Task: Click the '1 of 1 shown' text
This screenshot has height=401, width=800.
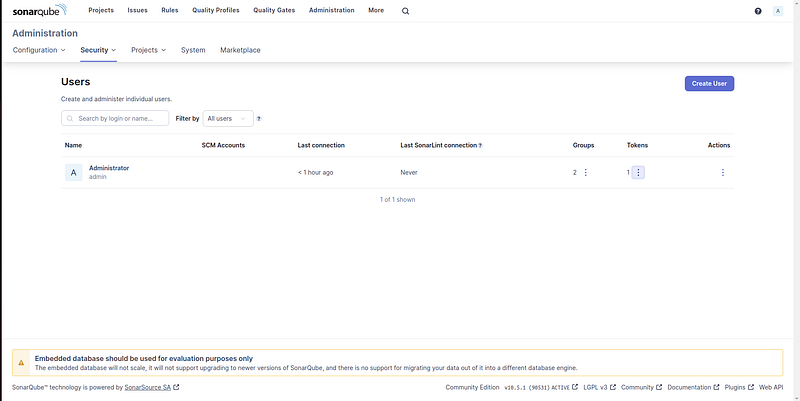Action: [397, 199]
